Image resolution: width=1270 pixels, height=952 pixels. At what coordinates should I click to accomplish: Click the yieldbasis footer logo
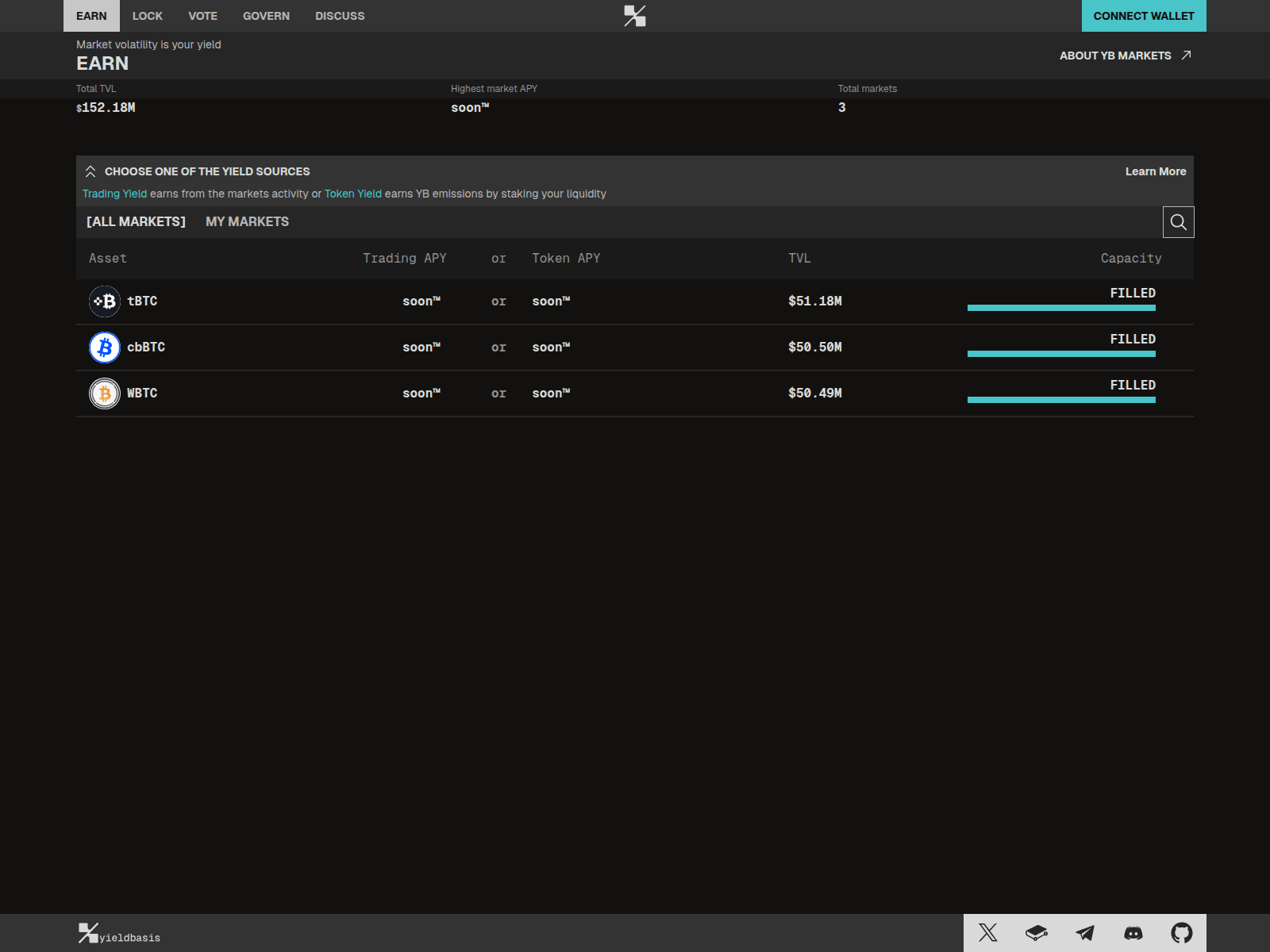[x=119, y=933]
